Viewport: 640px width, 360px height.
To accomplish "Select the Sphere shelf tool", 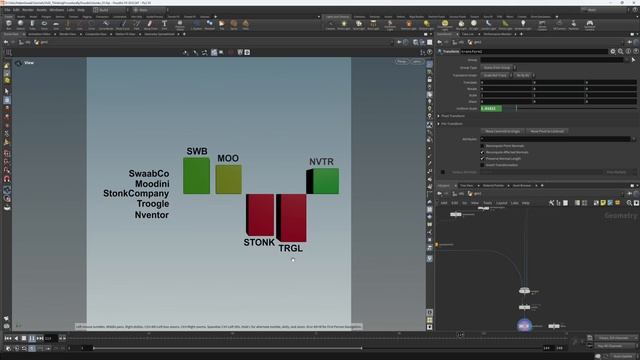I will click(20, 25).
